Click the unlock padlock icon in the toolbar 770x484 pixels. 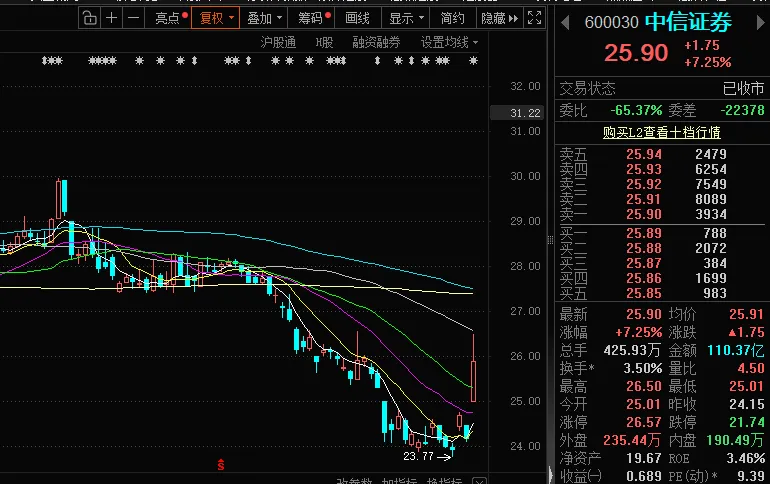pyautogui.click(x=90, y=18)
